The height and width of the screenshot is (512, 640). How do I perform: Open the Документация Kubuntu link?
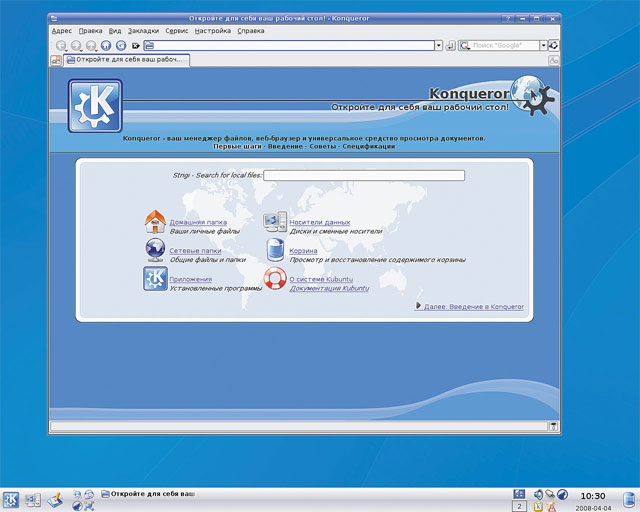(x=329, y=288)
